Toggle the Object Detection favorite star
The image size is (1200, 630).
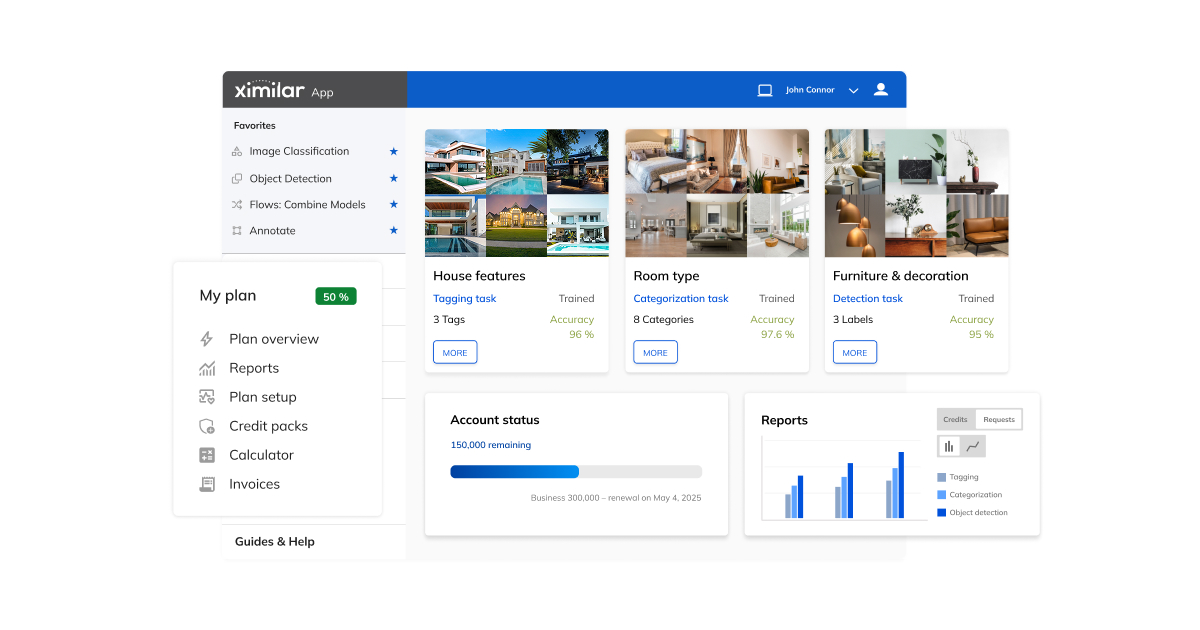[x=394, y=178]
